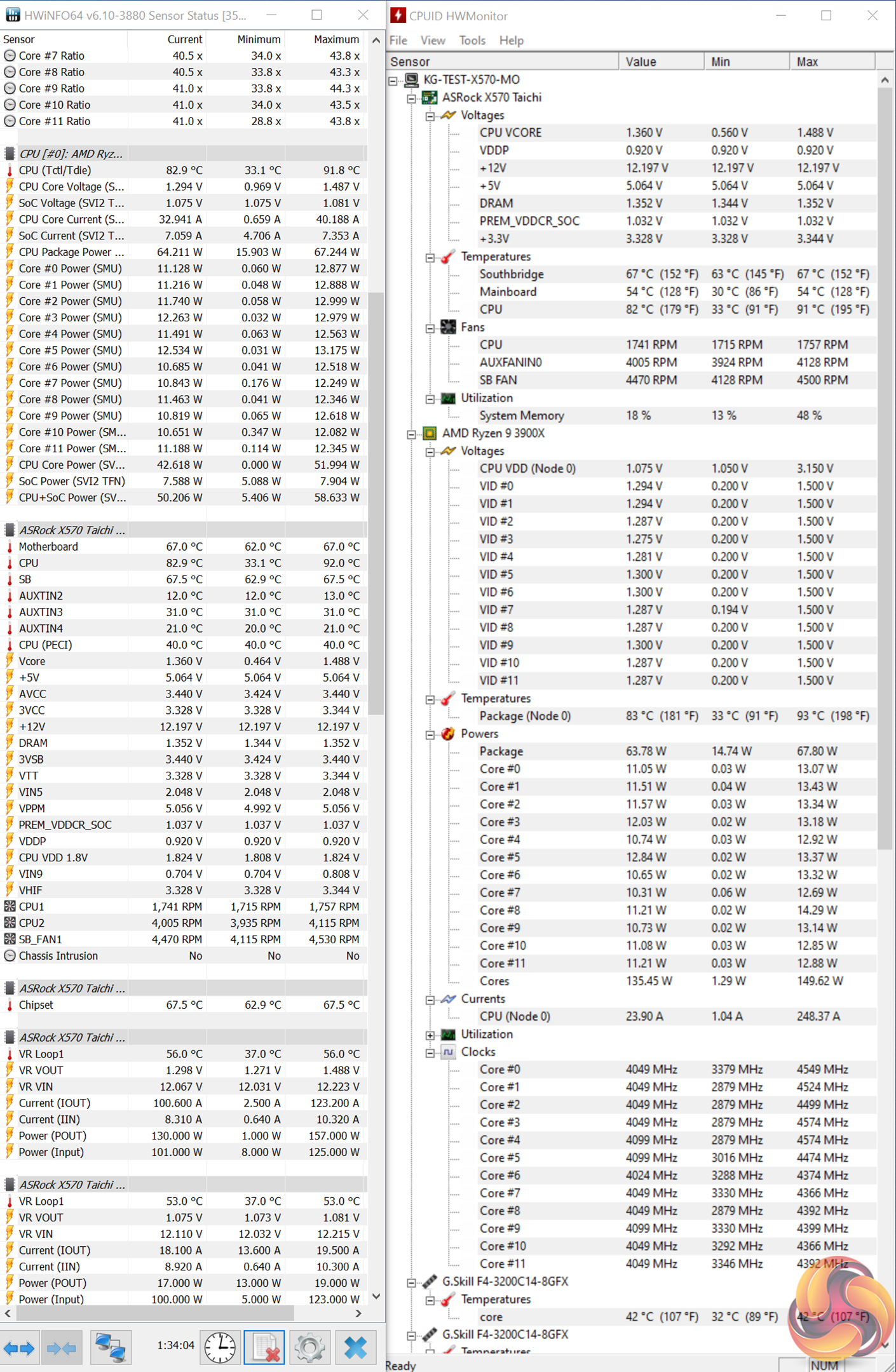Collapse the Clocks group in HWMonitor
Viewport: 896px width, 1372px height.
coord(430,1053)
